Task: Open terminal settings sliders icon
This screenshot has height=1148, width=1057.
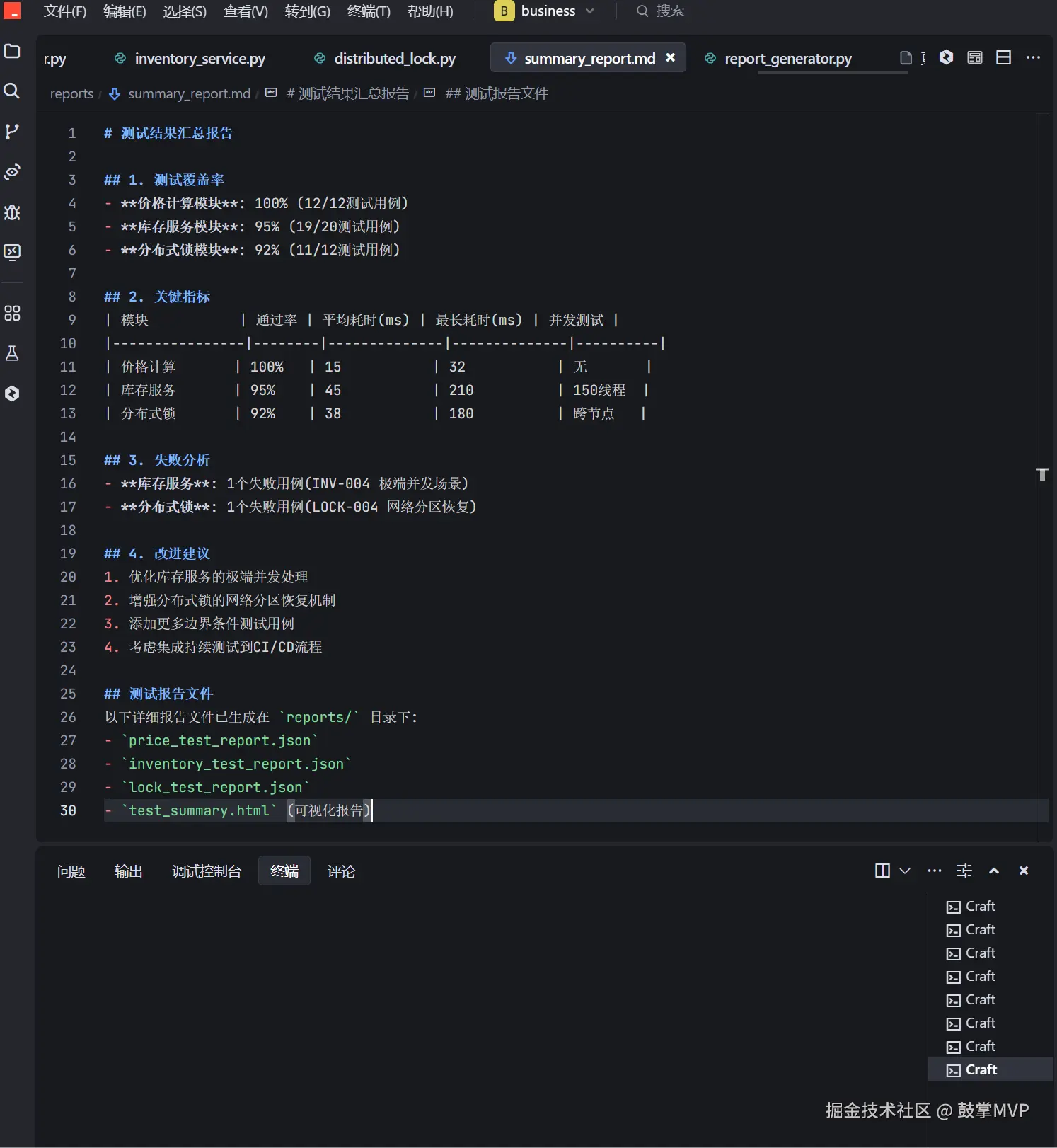Action: [x=964, y=871]
